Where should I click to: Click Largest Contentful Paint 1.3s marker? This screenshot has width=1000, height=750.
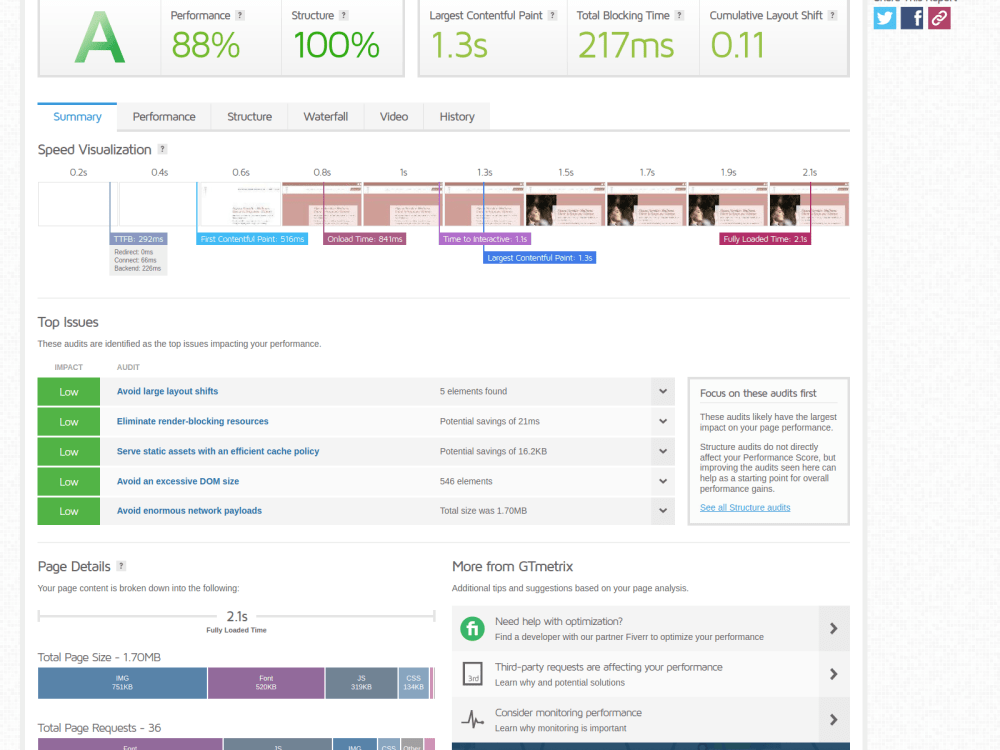540,258
